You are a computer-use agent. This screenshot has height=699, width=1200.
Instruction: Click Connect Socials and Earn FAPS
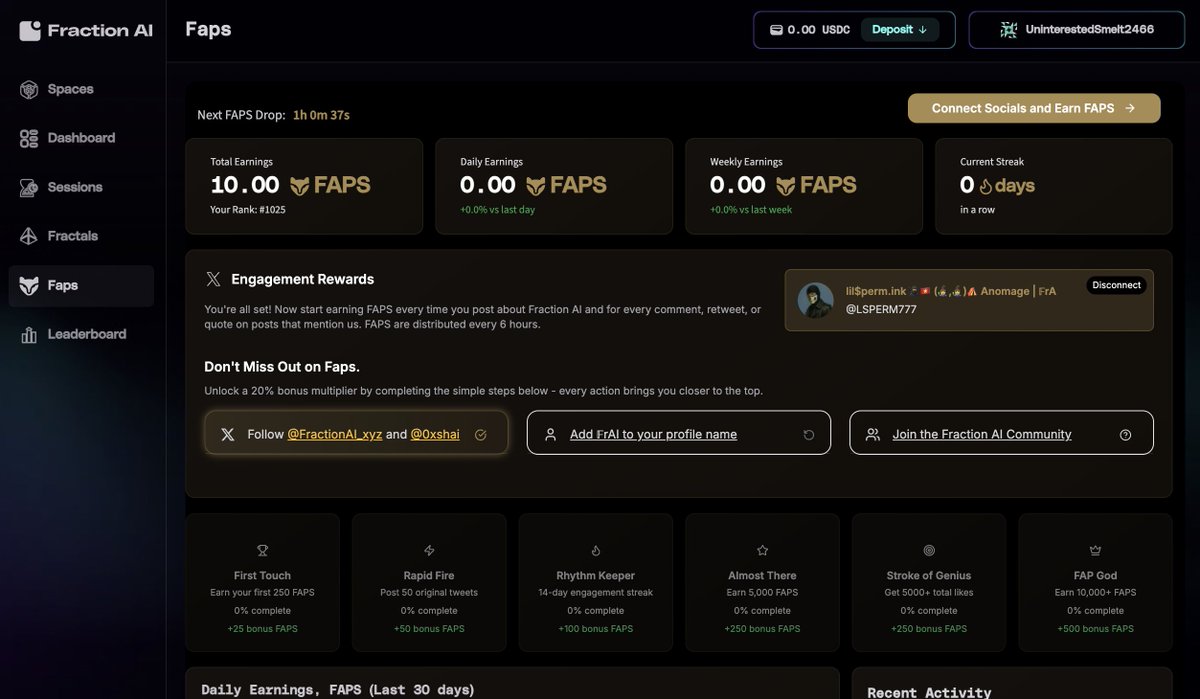pos(1034,108)
